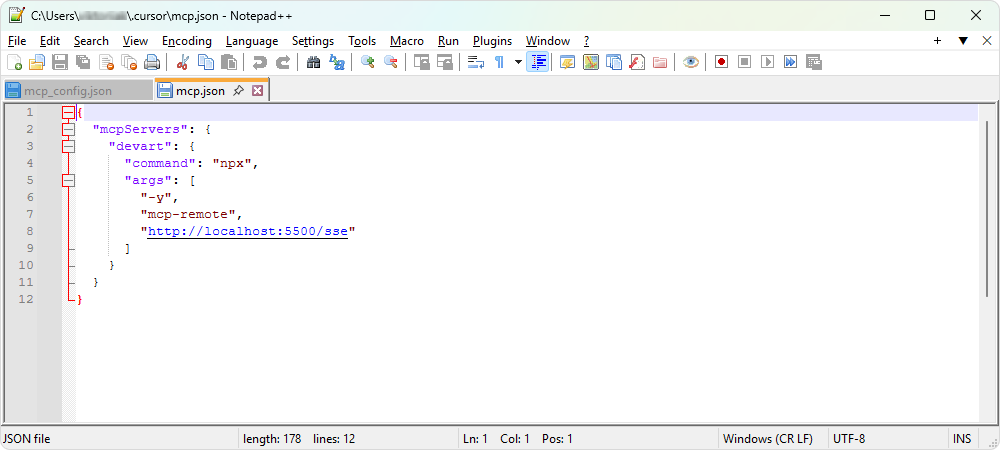Screen dimensions: 1000x450
Task: Click the Zoom Out magnifier icon
Action: coord(390,62)
